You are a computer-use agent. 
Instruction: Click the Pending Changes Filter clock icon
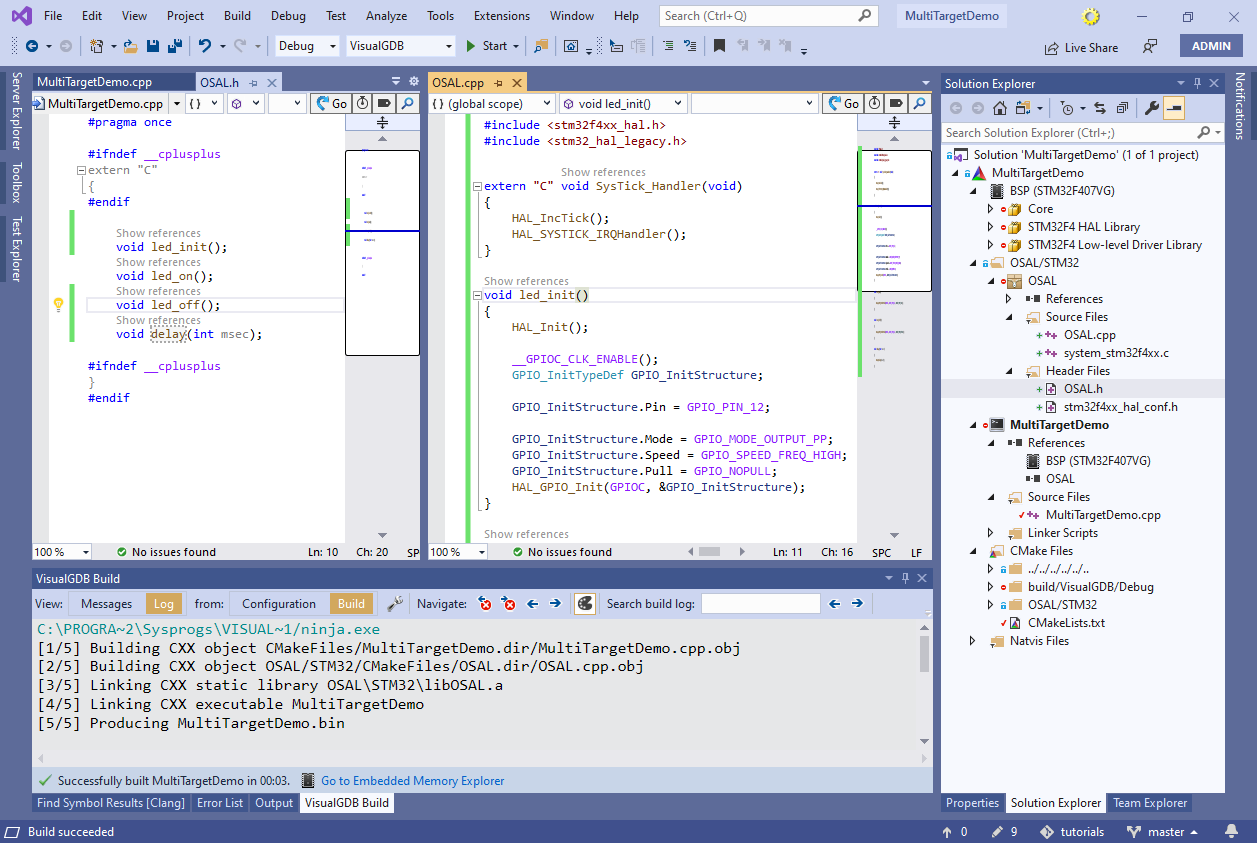tap(1068, 108)
